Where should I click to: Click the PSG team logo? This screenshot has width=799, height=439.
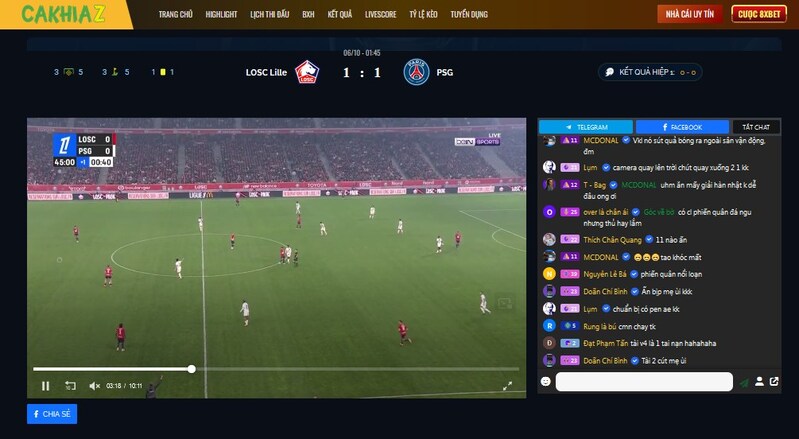[416, 72]
